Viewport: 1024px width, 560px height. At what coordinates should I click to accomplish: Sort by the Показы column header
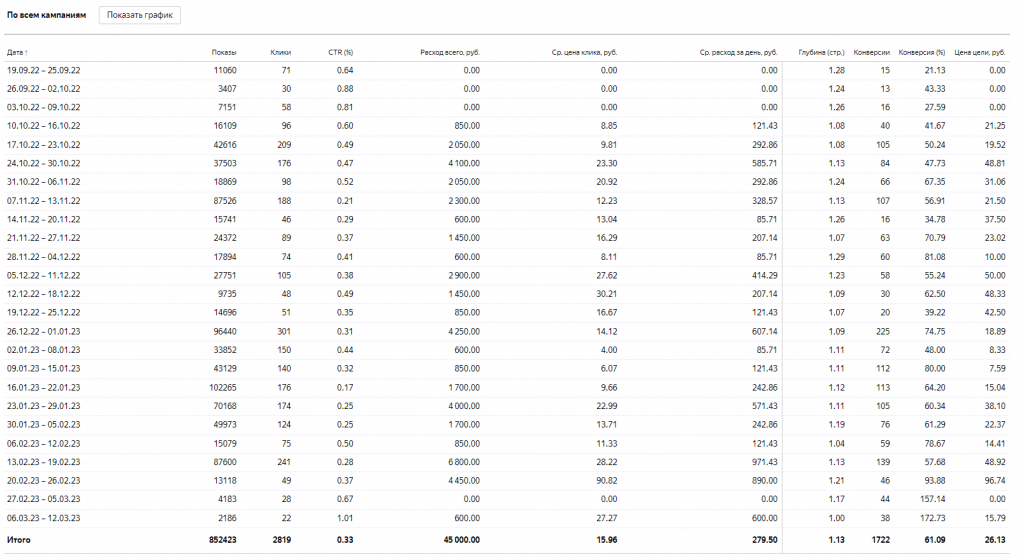click(224, 52)
